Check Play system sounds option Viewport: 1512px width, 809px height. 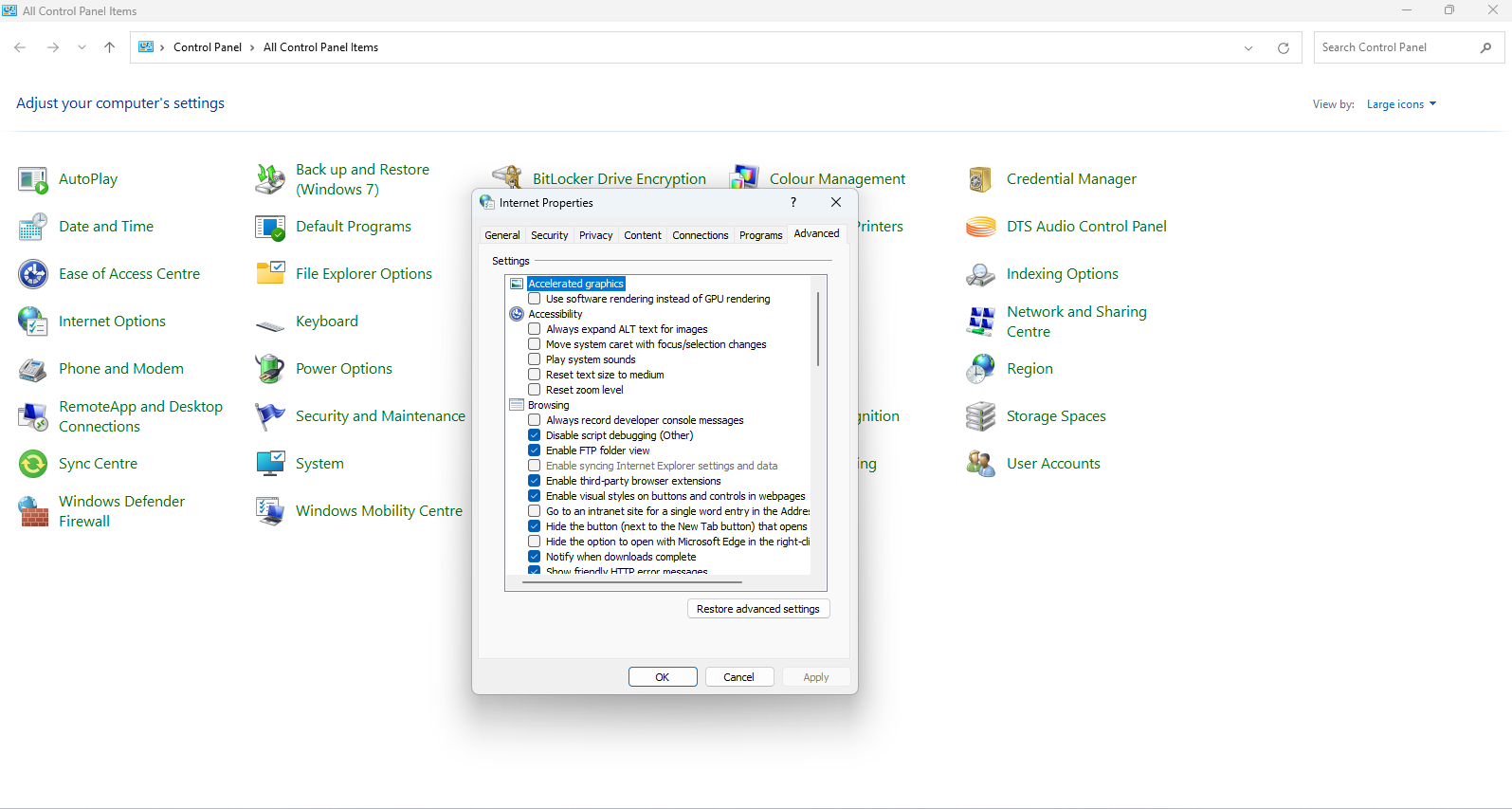pyautogui.click(x=535, y=359)
